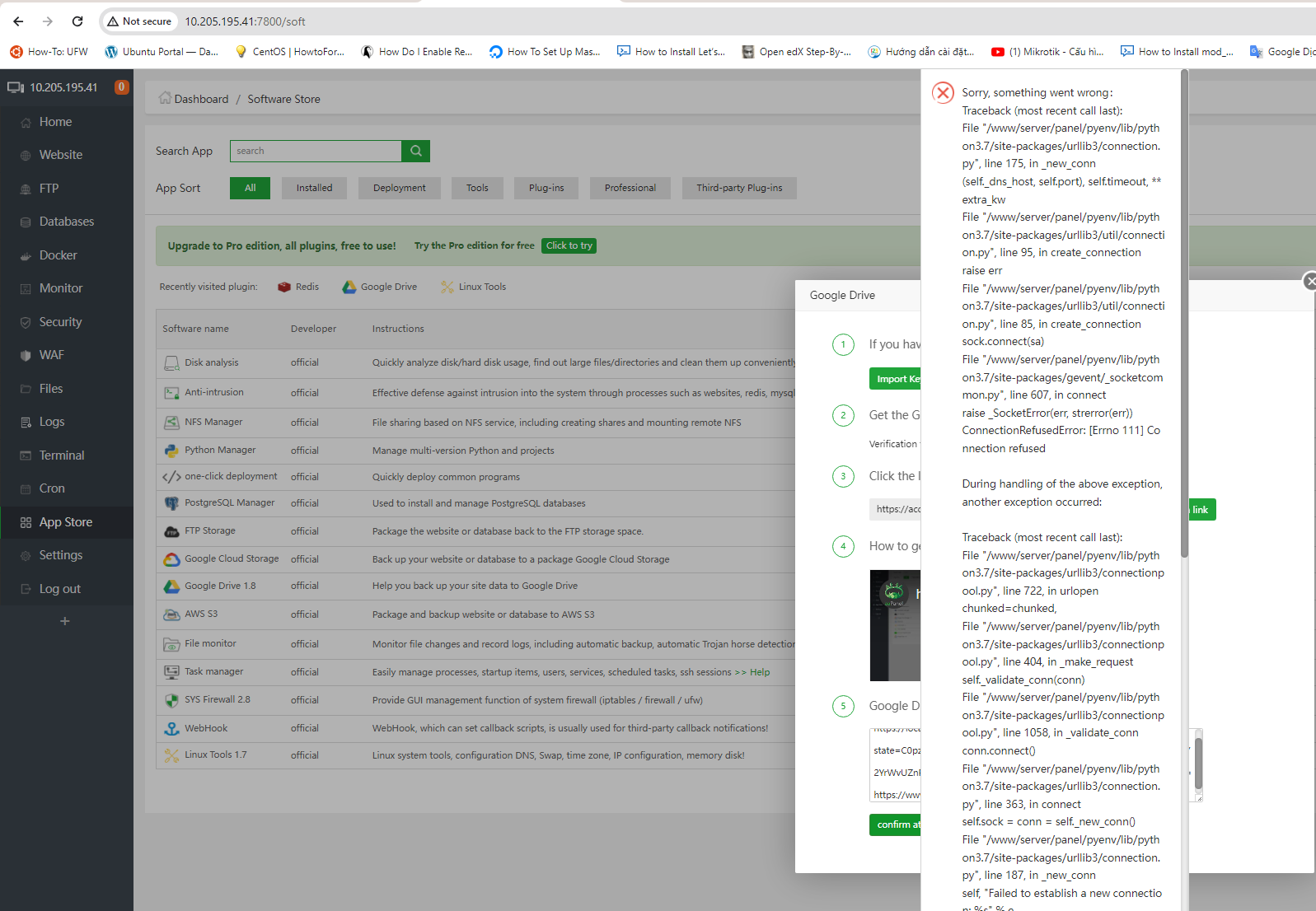Open the Terminal sidebar icon

26,455
